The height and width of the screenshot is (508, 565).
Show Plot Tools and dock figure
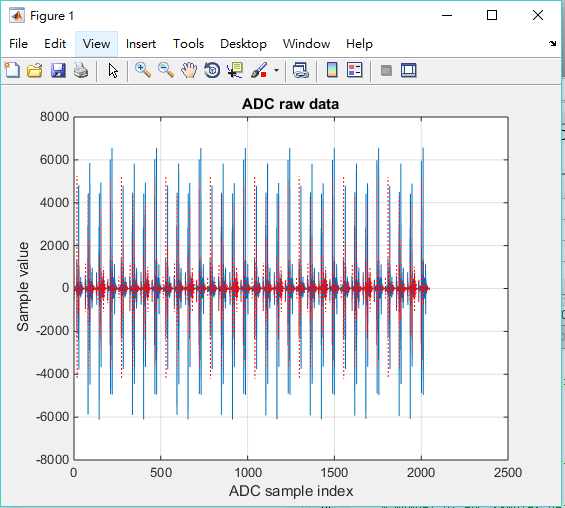[409, 70]
